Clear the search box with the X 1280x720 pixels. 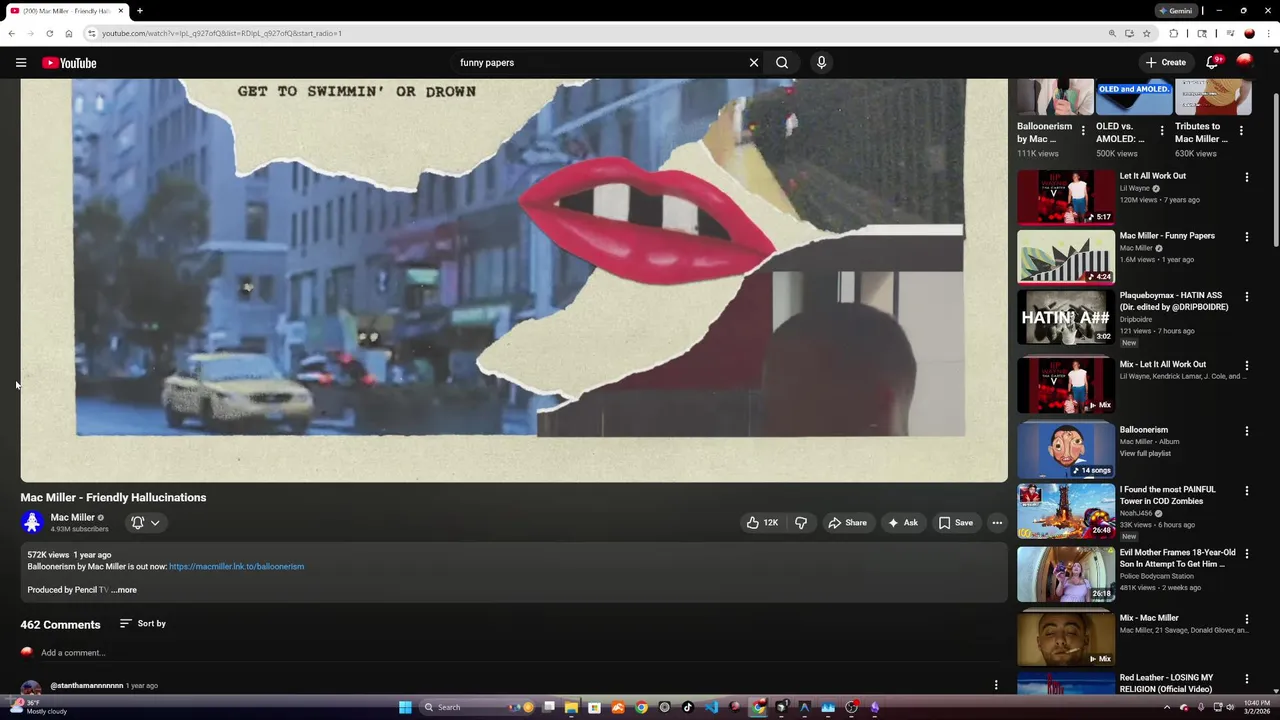pos(754,63)
